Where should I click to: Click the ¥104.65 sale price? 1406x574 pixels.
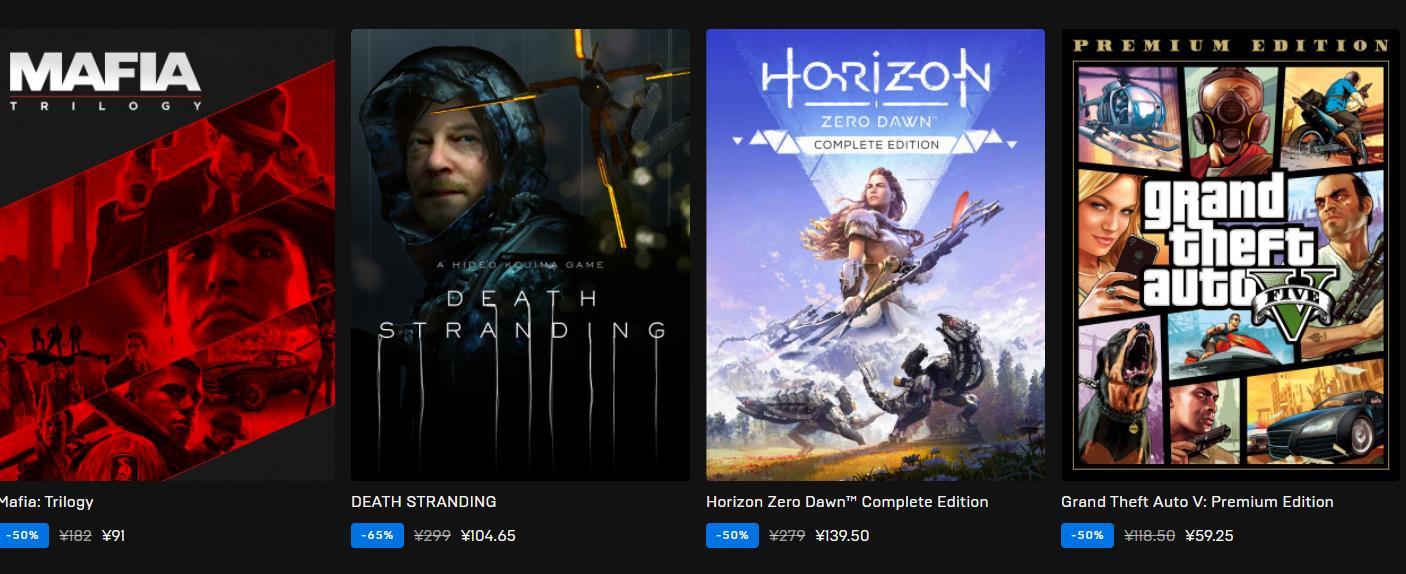488,536
